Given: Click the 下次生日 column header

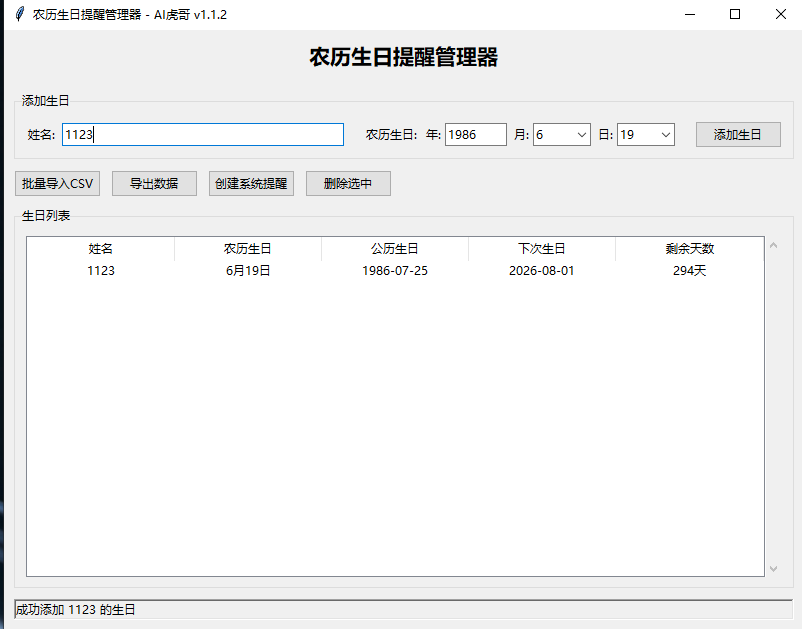Looking at the screenshot, I should (x=540, y=248).
